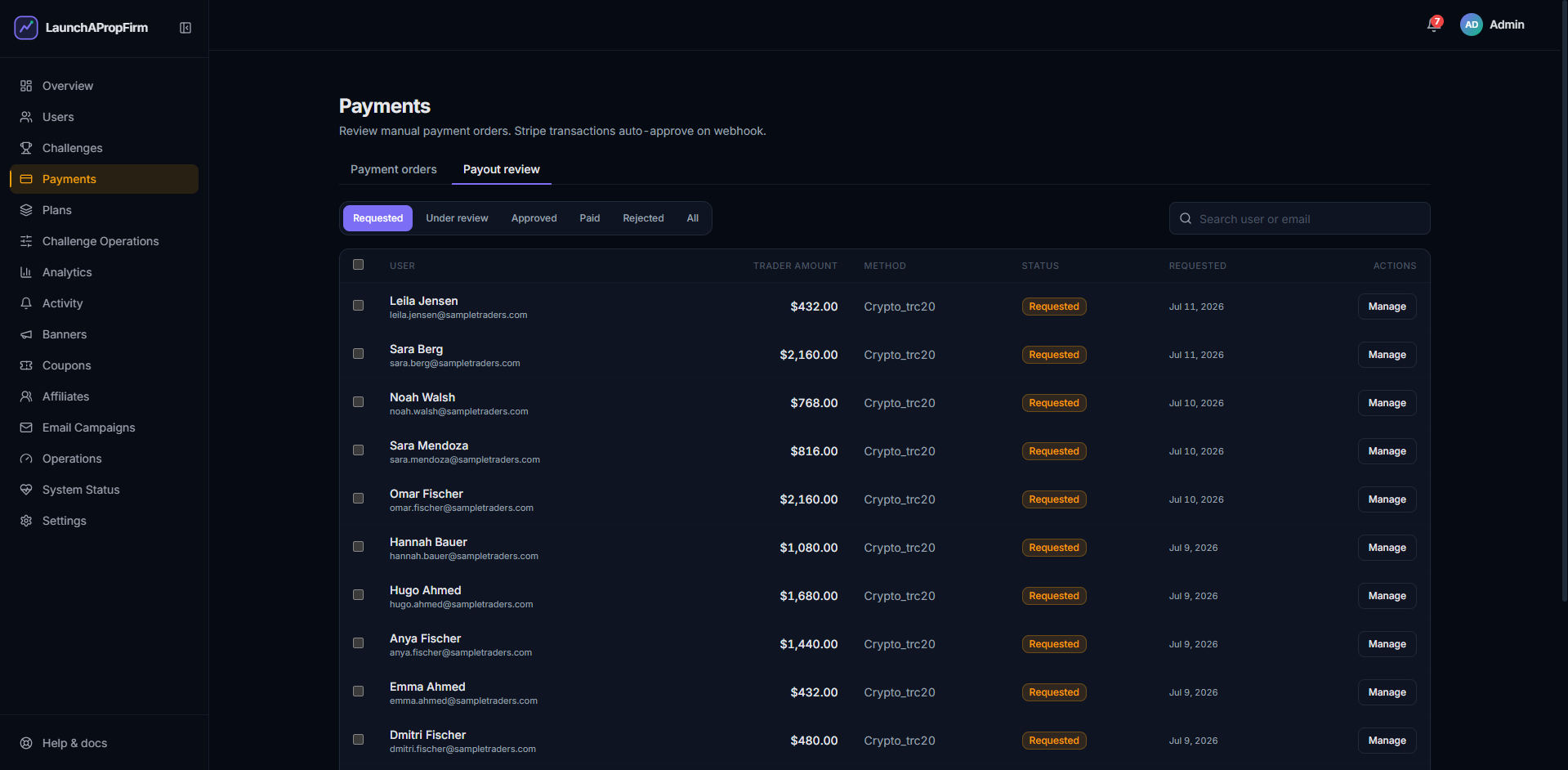Click the Coupons ticket icon
1568x770 pixels.
(26, 365)
